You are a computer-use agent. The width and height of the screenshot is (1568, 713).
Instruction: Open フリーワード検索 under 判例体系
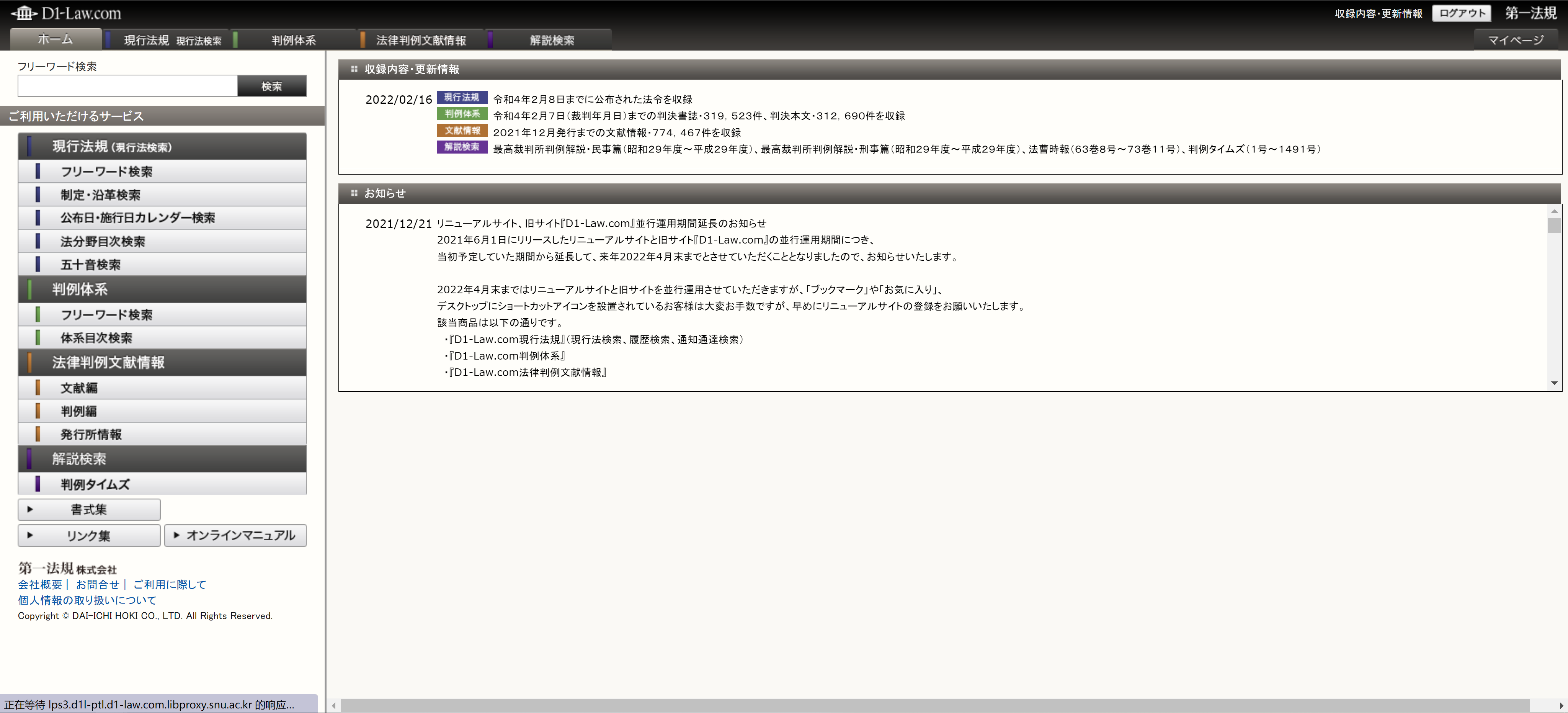click(x=162, y=315)
